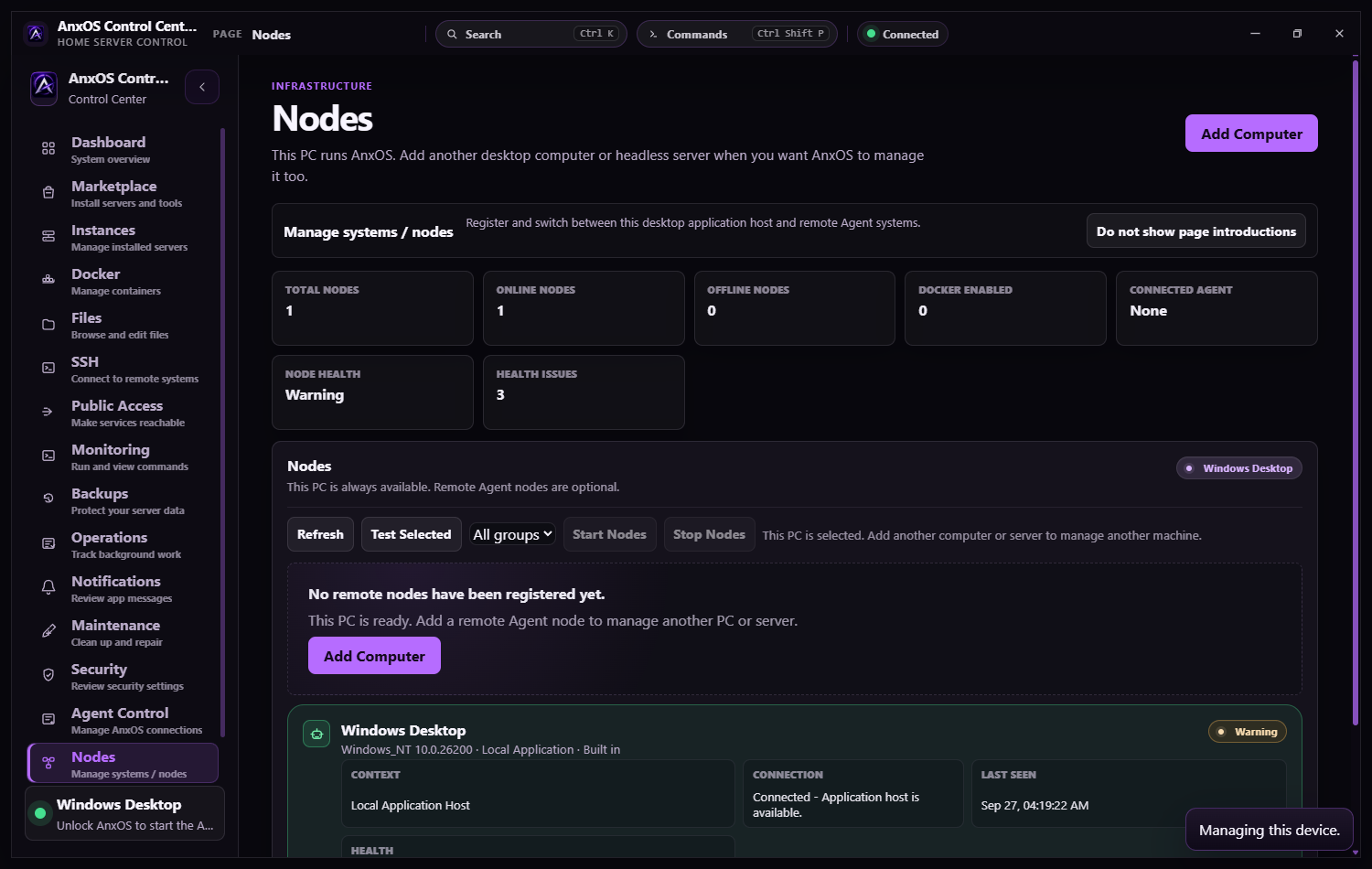Open the All groups dropdown
The image size is (1372, 869).
pos(513,534)
